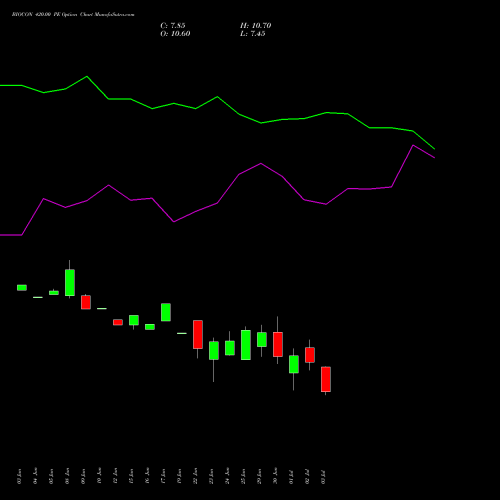This screenshot has height=500, width=500.
Task: Click the 22 Jun date axis label
Action: (196, 476)
